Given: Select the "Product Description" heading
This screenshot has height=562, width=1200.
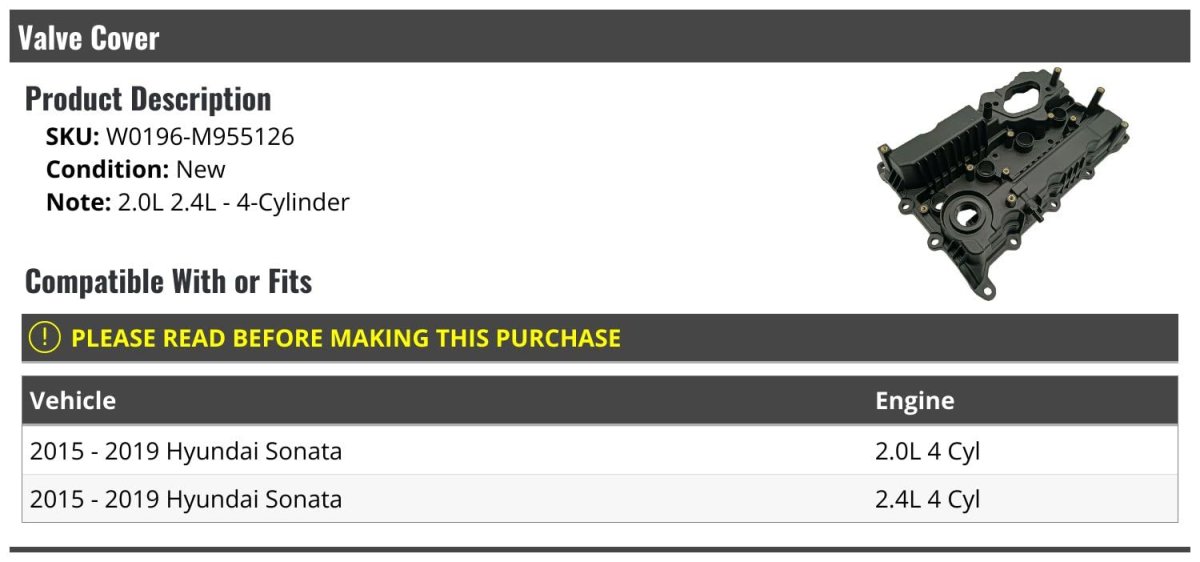Looking at the screenshot, I should [148, 99].
